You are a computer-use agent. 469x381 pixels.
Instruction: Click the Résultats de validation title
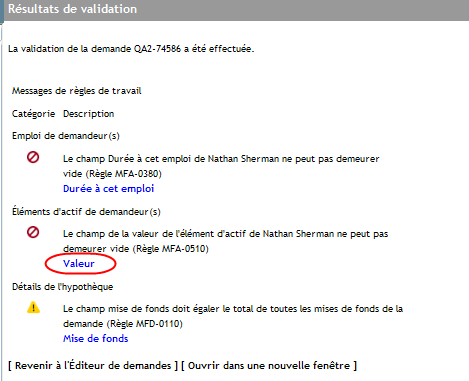coord(72,9)
